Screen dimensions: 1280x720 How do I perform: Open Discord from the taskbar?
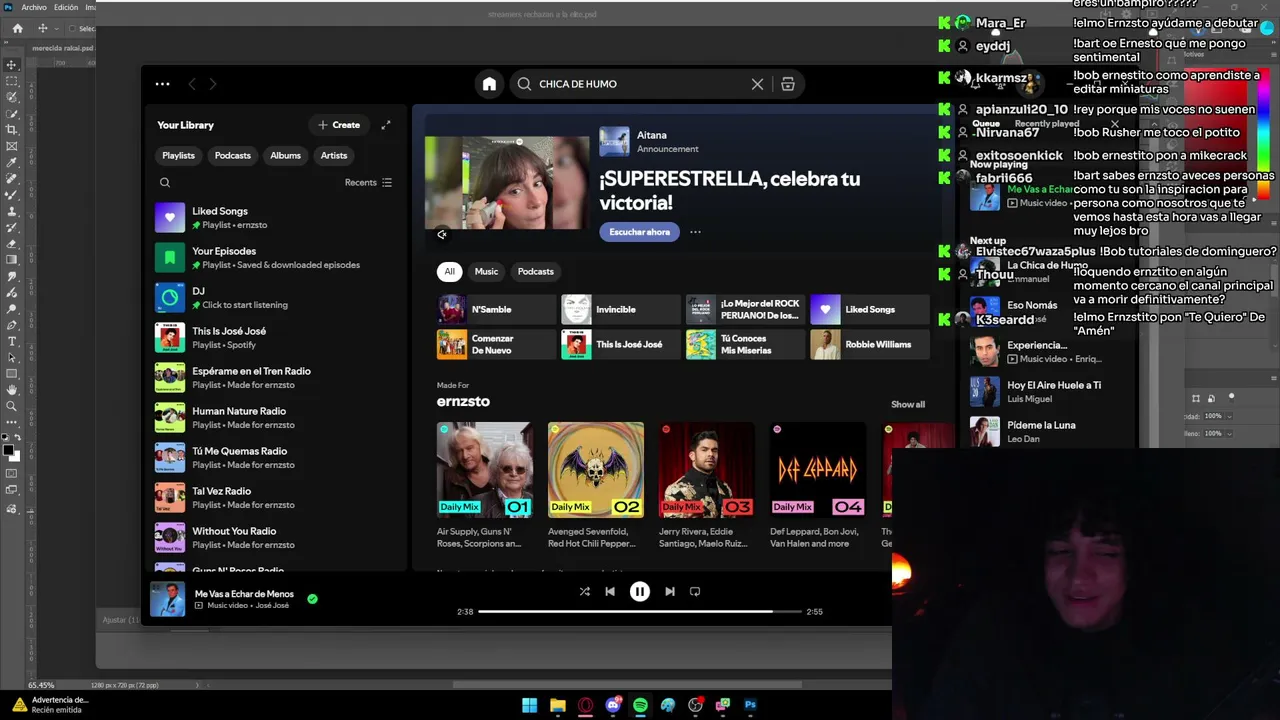tap(613, 705)
